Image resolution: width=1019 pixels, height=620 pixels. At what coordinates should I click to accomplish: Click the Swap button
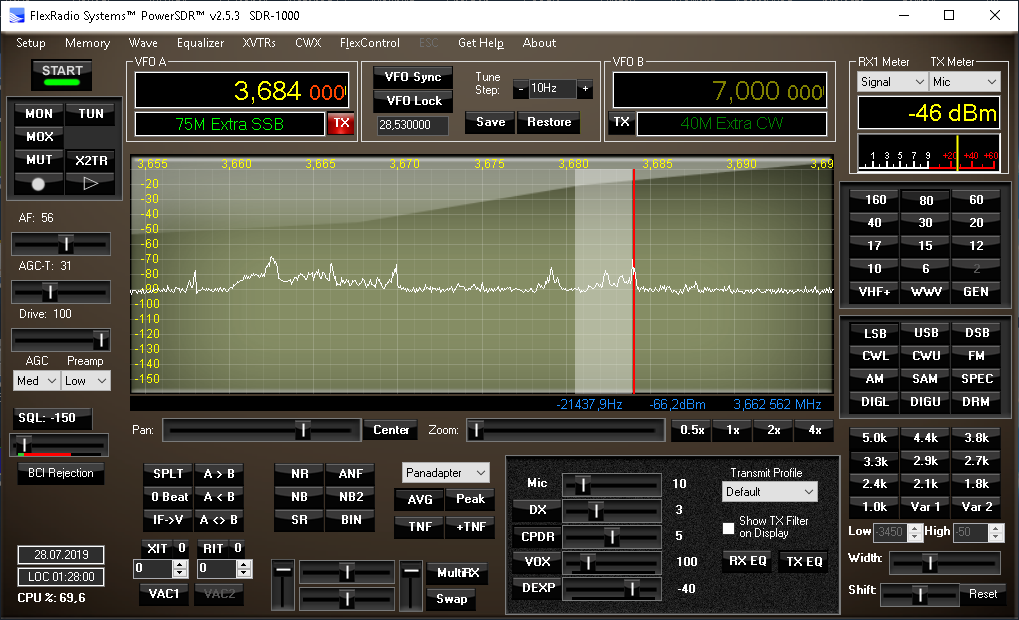click(x=451, y=599)
